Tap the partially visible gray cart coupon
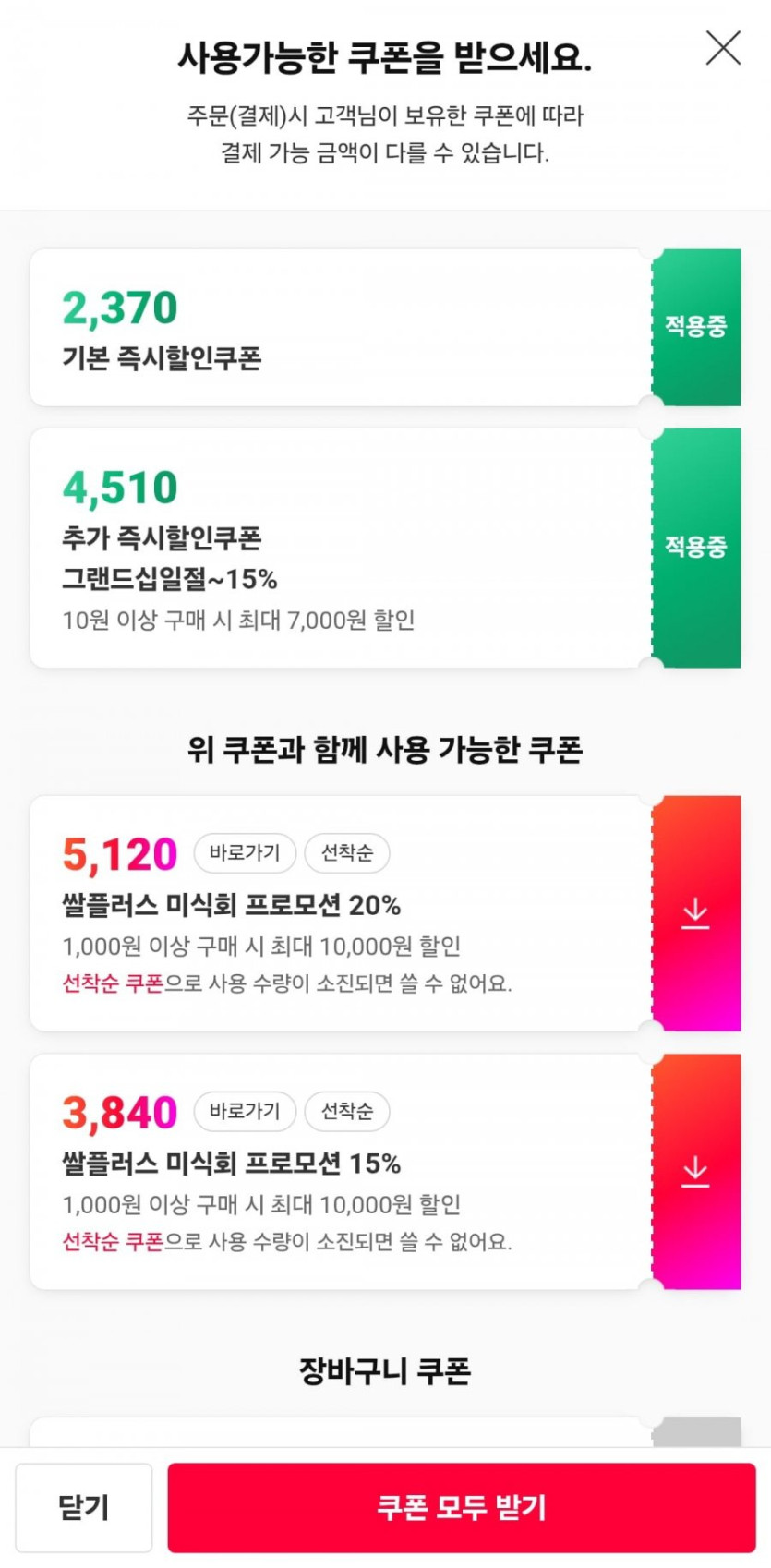This screenshot has height=1568, width=771. pos(695,1432)
